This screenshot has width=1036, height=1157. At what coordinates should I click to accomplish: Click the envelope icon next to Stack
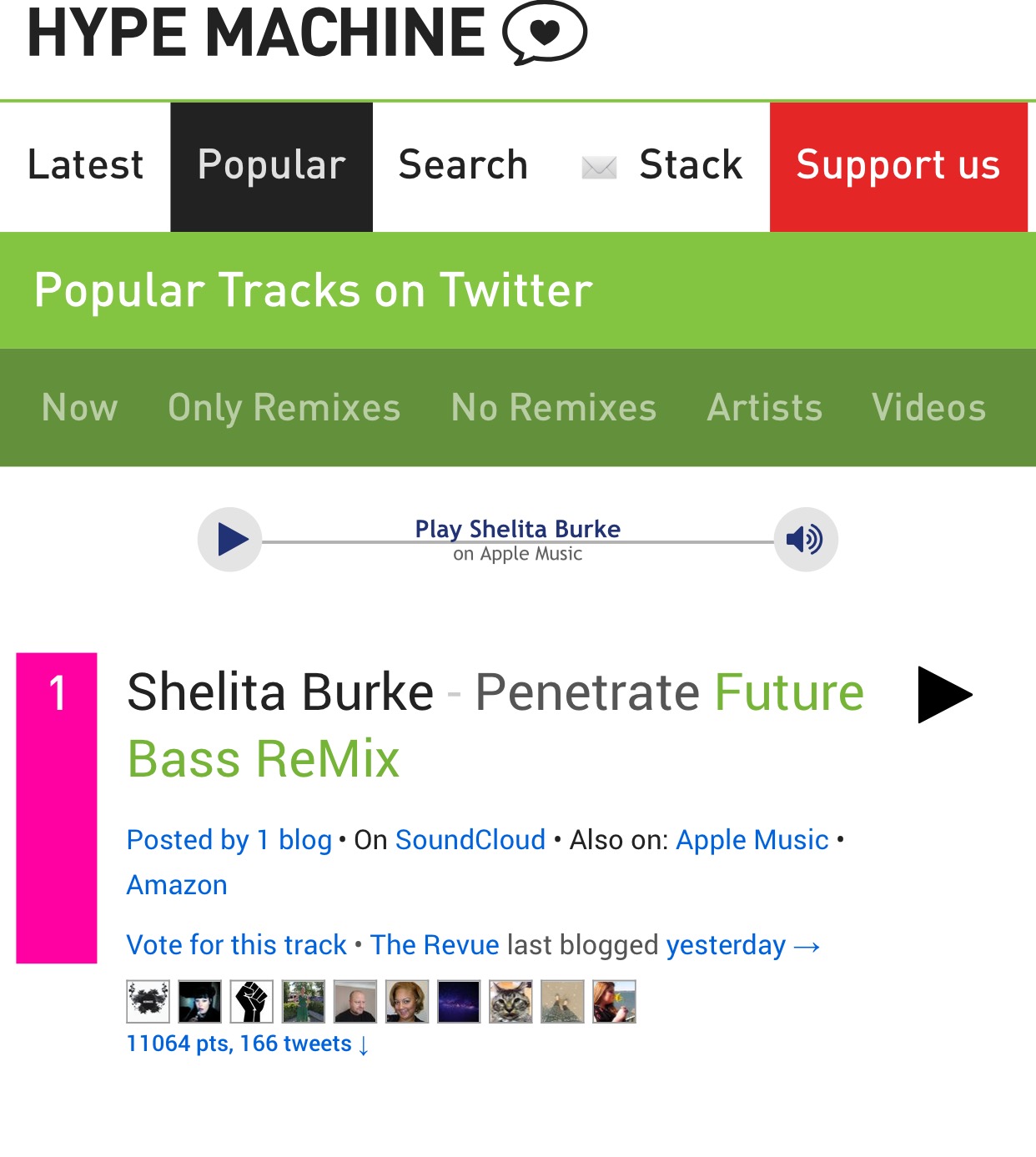coord(599,166)
